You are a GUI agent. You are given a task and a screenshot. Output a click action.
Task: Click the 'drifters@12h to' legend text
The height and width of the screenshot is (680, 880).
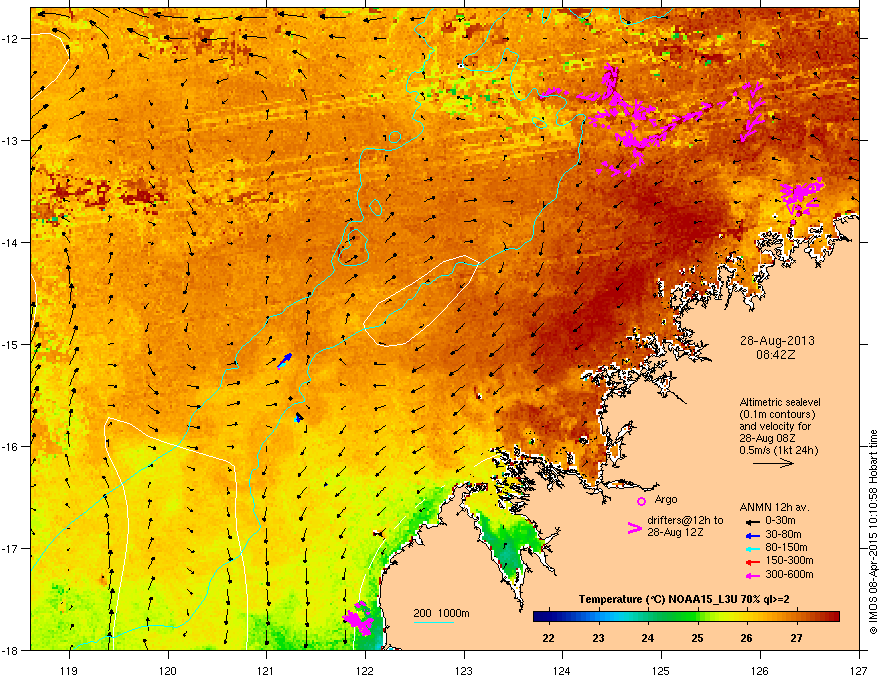click(685, 520)
